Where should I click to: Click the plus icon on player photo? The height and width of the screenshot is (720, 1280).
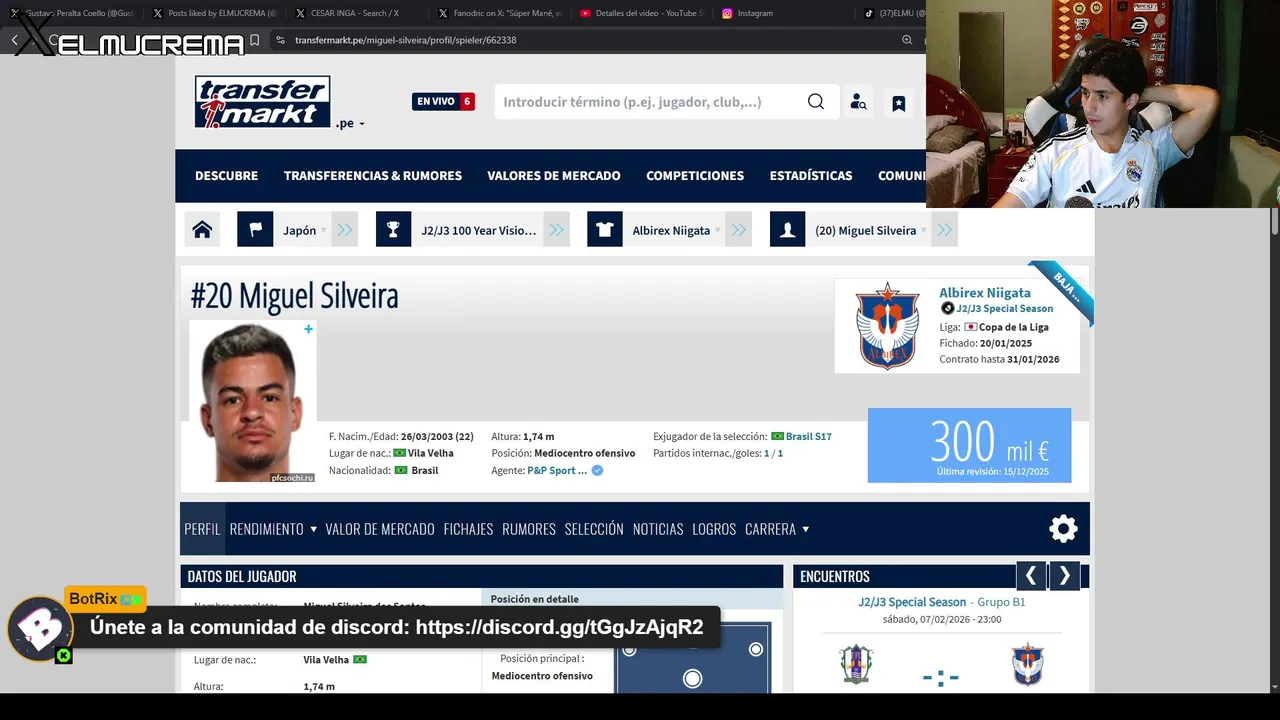(x=308, y=329)
